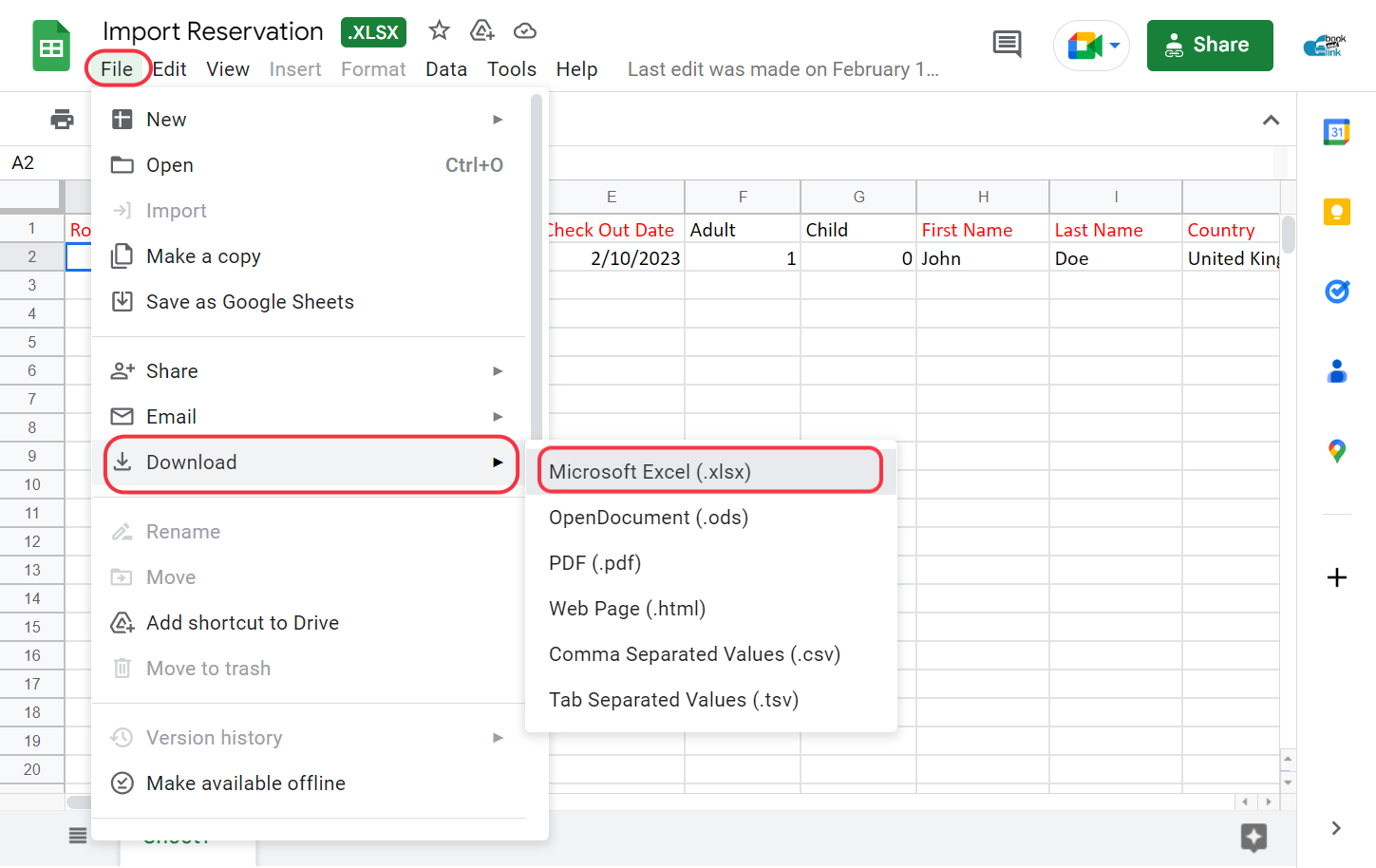This screenshot has height=868, width=1376.
Task: Open Contacts side panel
Action: tap(1337, 370)
